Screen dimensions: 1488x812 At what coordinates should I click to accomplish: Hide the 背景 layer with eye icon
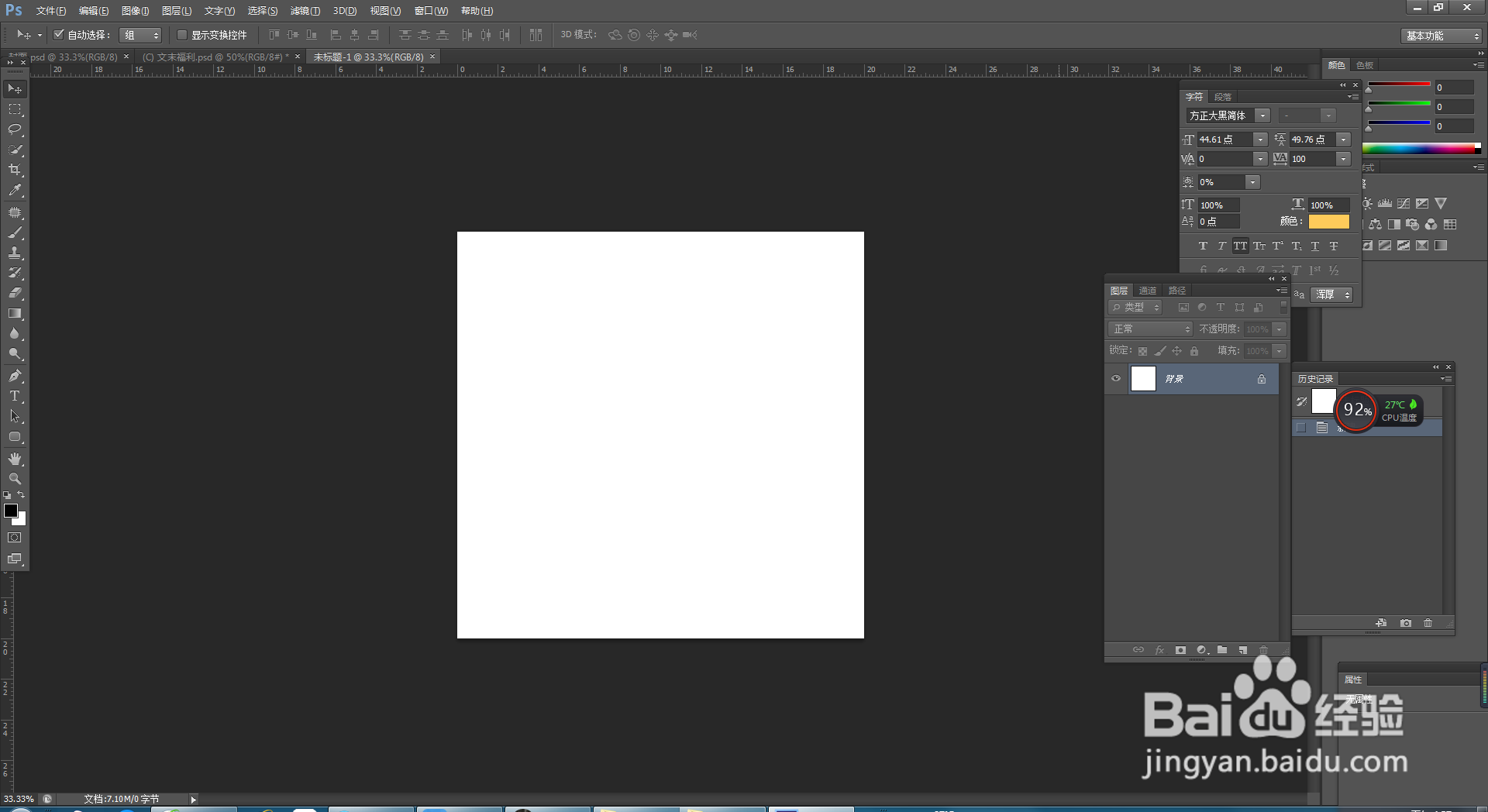pos(1116,379)
